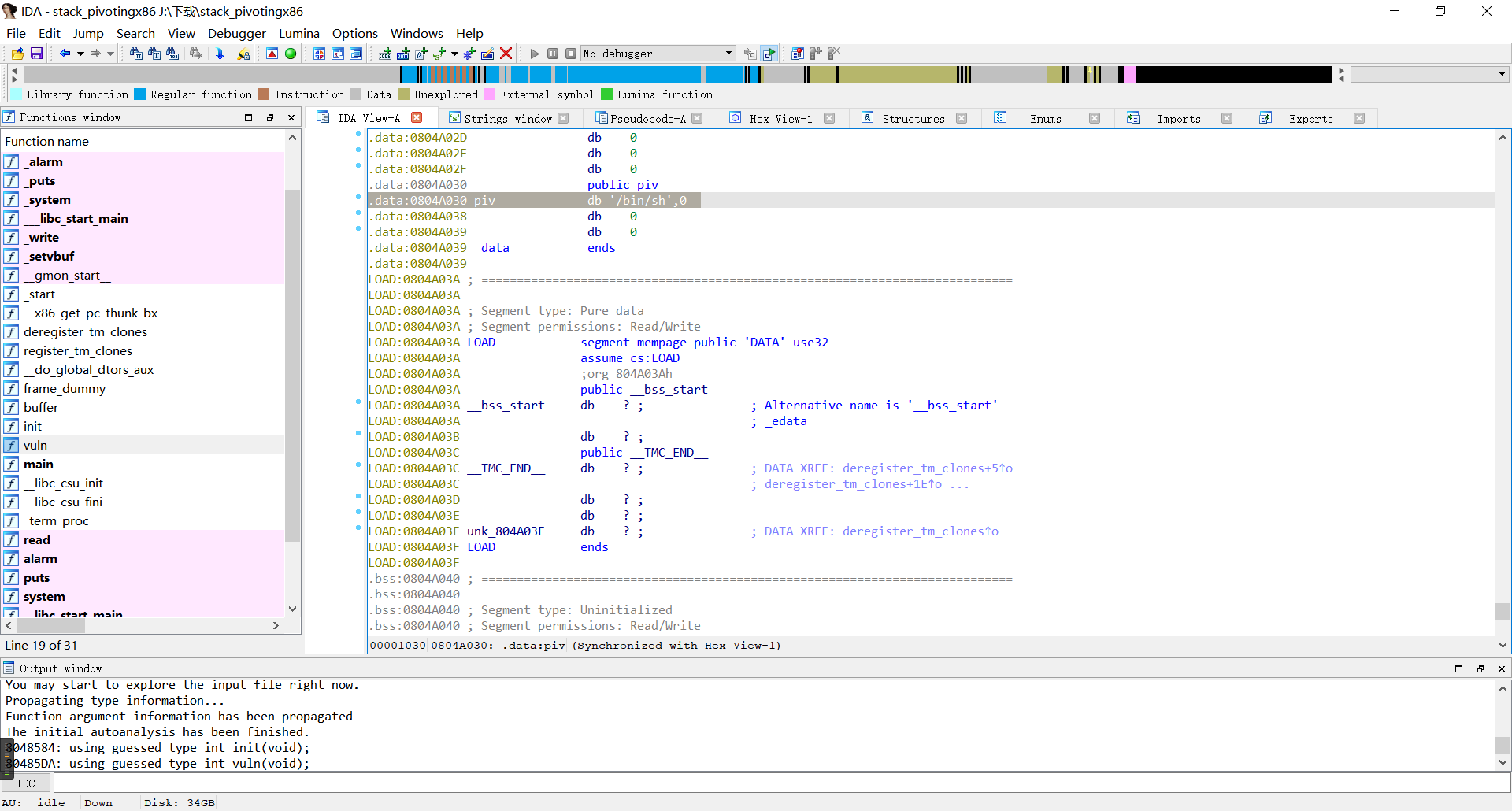Image resolution: width=1512 pixels, height=811 pixels.
Task: Click the Terminate process stop button
Action: click(x=571, y=54)
